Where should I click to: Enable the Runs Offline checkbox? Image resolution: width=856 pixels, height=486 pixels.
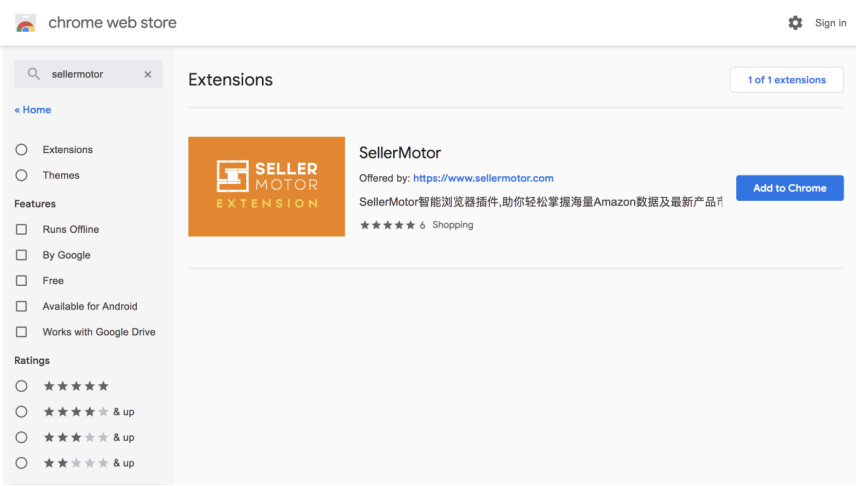point(21,229)
